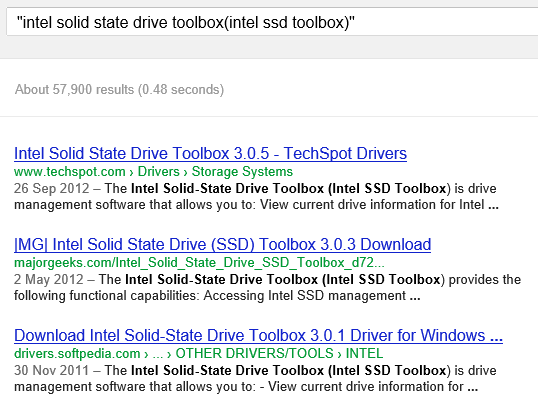Click the '2 May 2012' snippet date
The width and height of the screenshot is (538, 402).
[x=49, y=279]
